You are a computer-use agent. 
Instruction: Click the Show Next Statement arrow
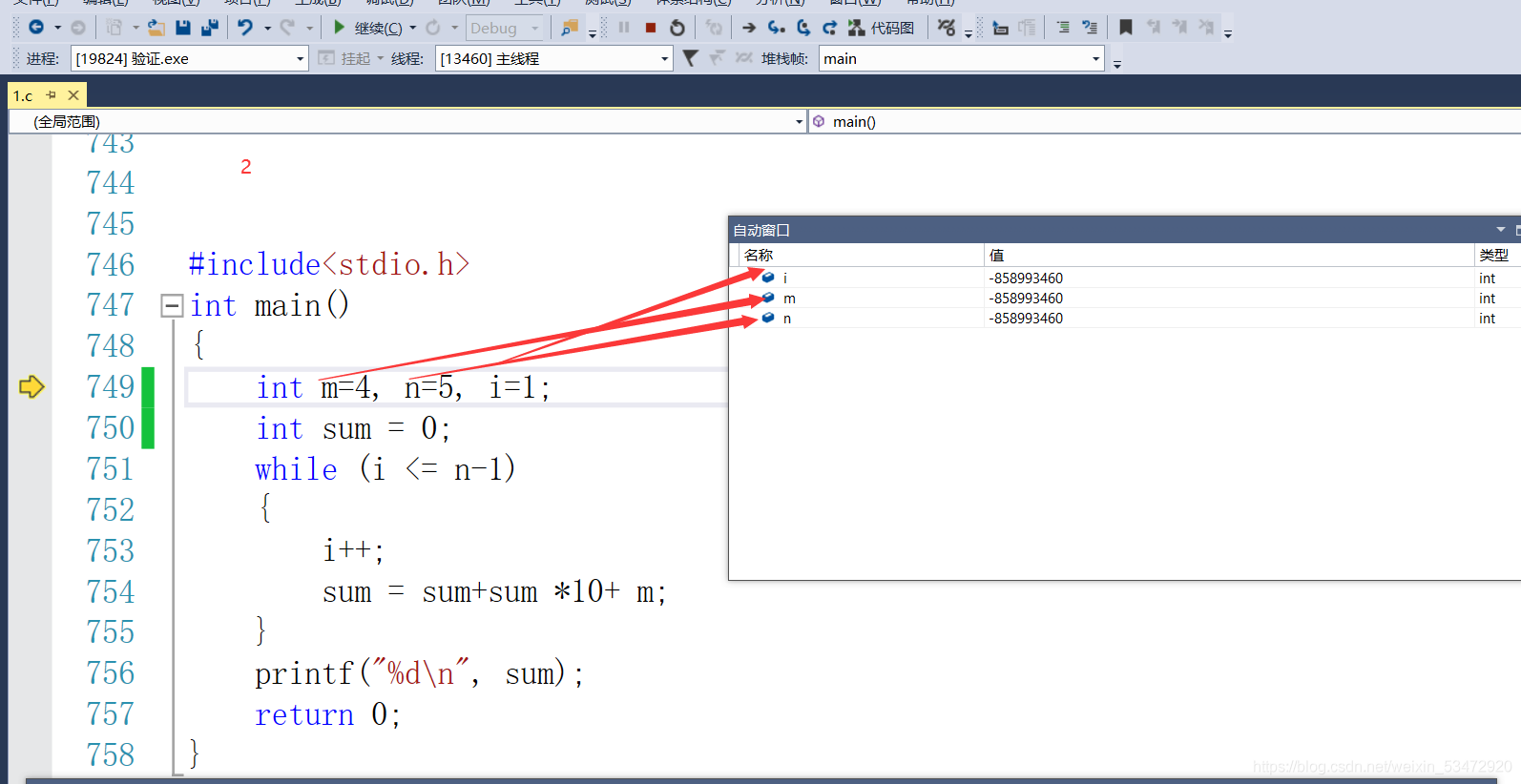(x=749, y=28)
